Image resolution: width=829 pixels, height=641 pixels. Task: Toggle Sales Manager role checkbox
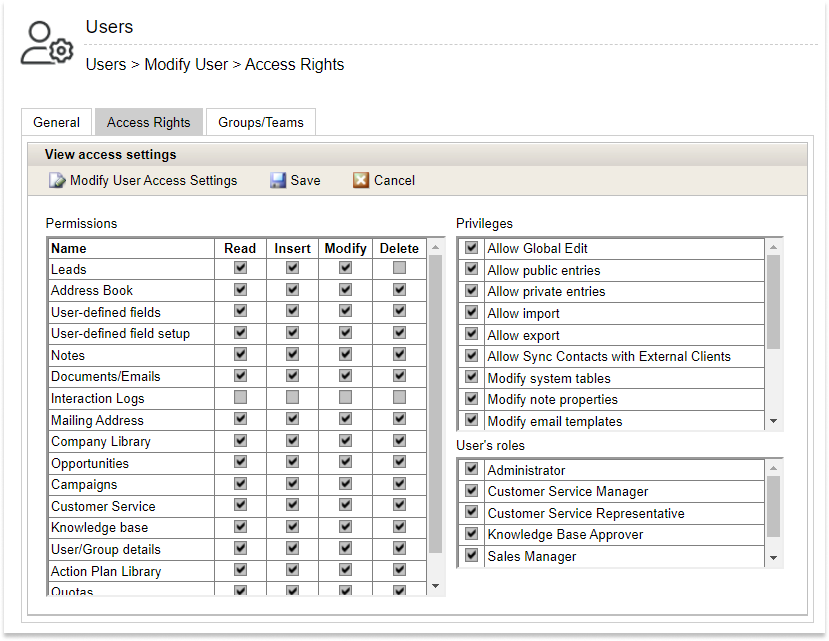click(472, 556)
